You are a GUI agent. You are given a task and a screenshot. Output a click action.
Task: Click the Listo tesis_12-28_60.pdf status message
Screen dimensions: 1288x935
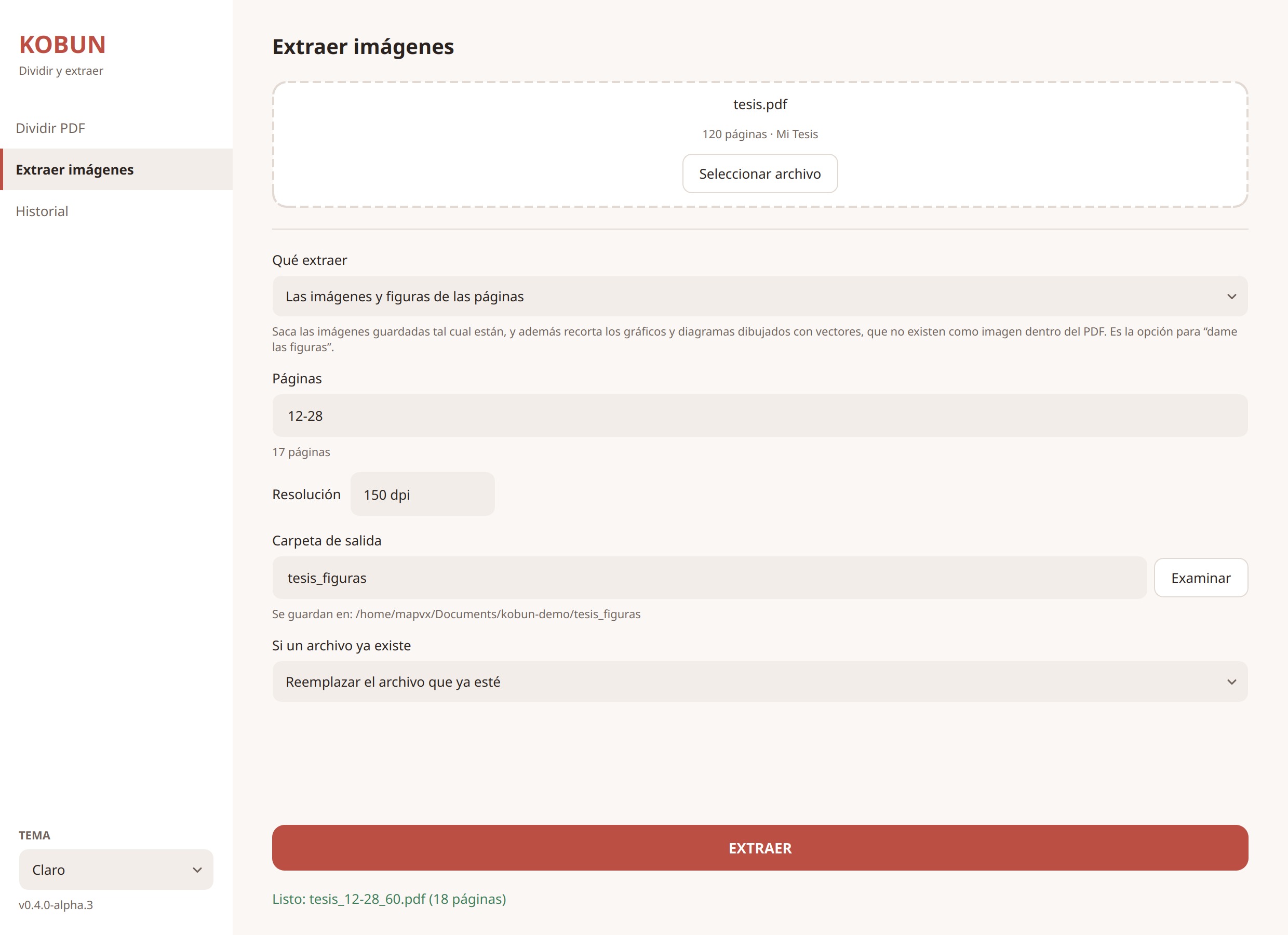pyautogui.click(x=389, y=899)
